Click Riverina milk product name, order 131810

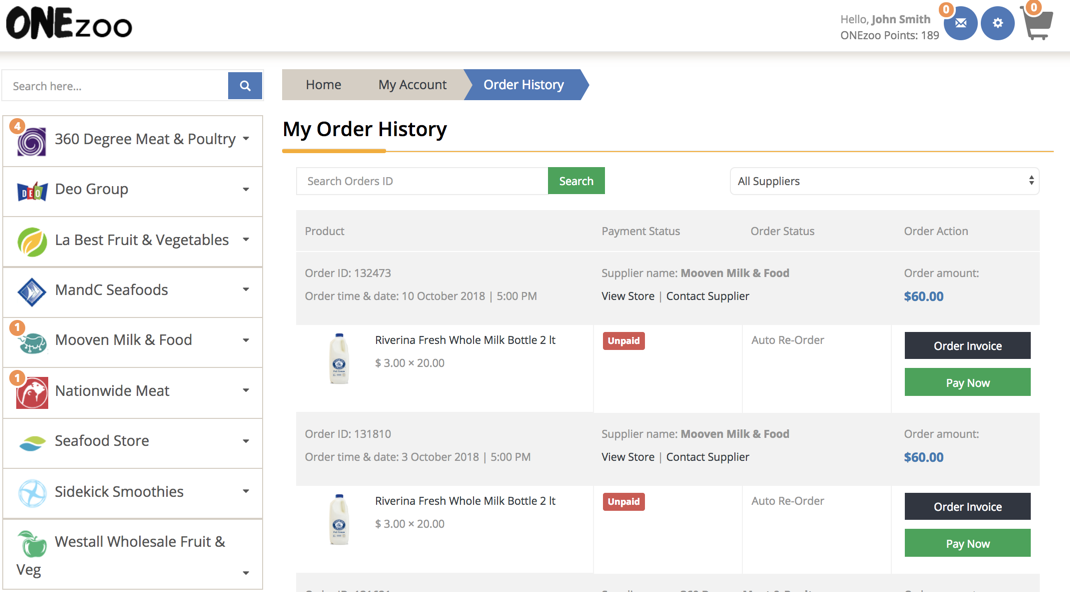coord(465,501)
